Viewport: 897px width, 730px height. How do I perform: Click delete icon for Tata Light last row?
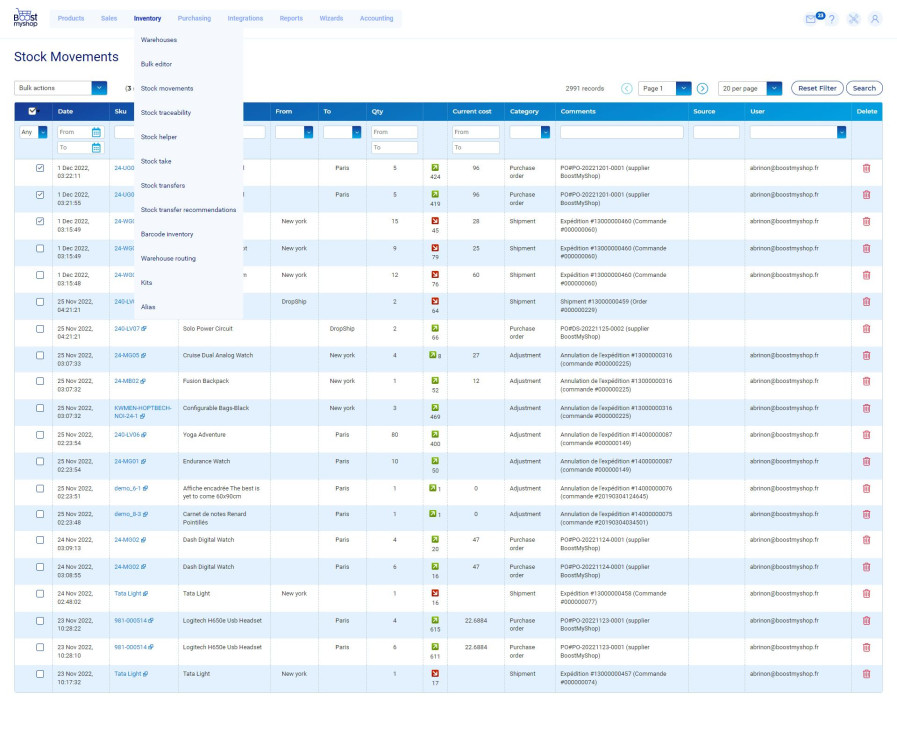[866, 674]
